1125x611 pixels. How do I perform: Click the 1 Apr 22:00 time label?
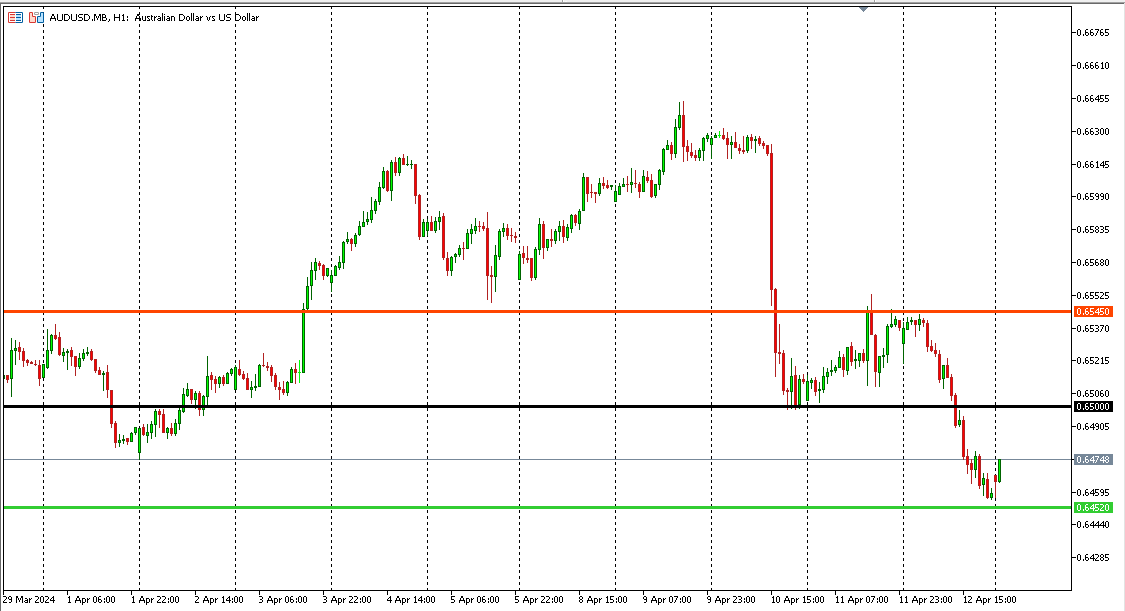click(x=155, y=600)
